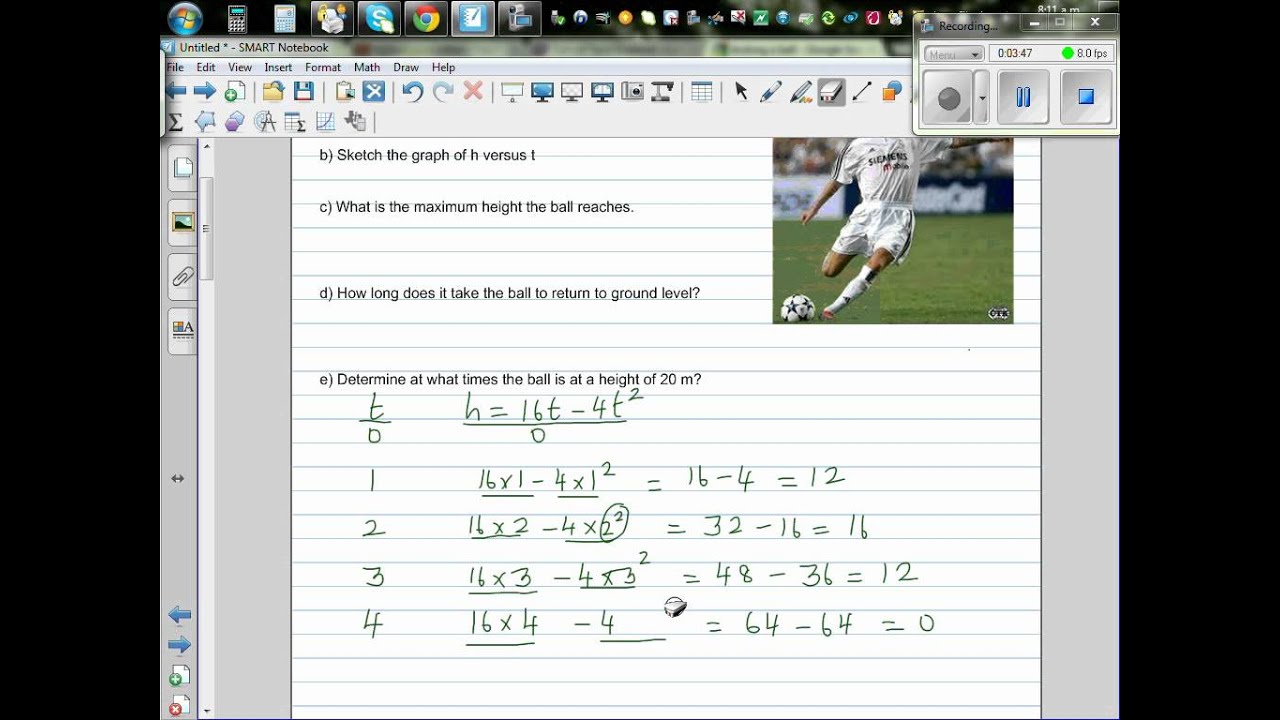The width and height of the screenshot is (1280, 720).
Task: Insert a table from the toolbar
Action: pos(701,92)
